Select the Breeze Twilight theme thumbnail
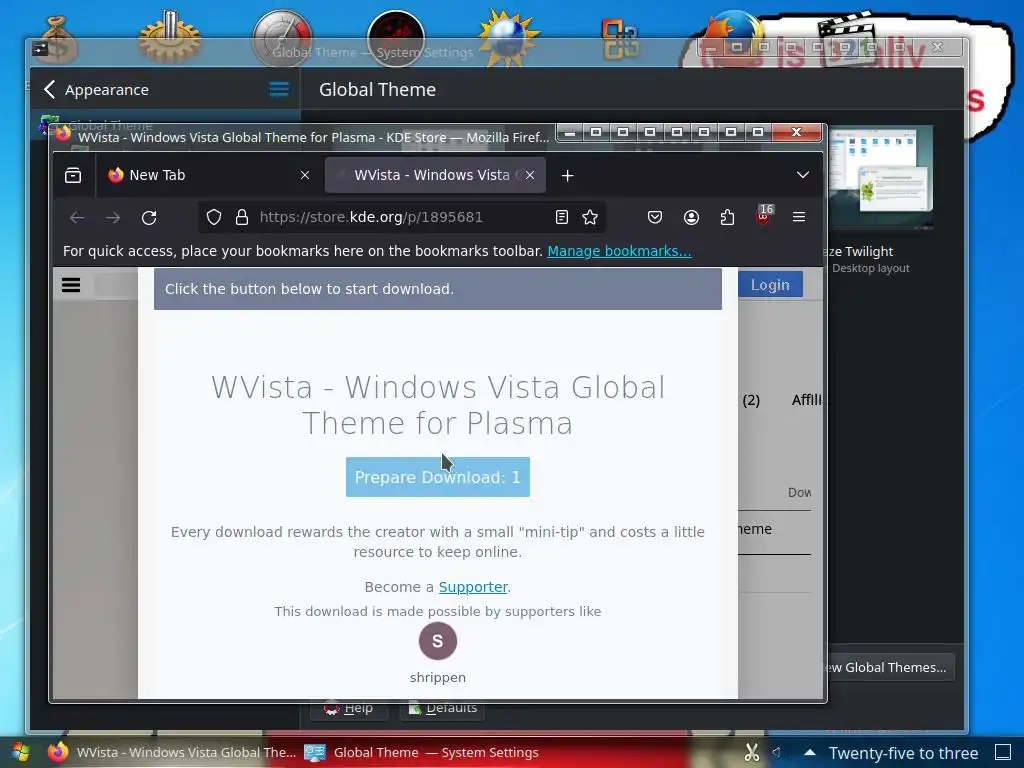The image size is (1024, 768). pos(880,178)
